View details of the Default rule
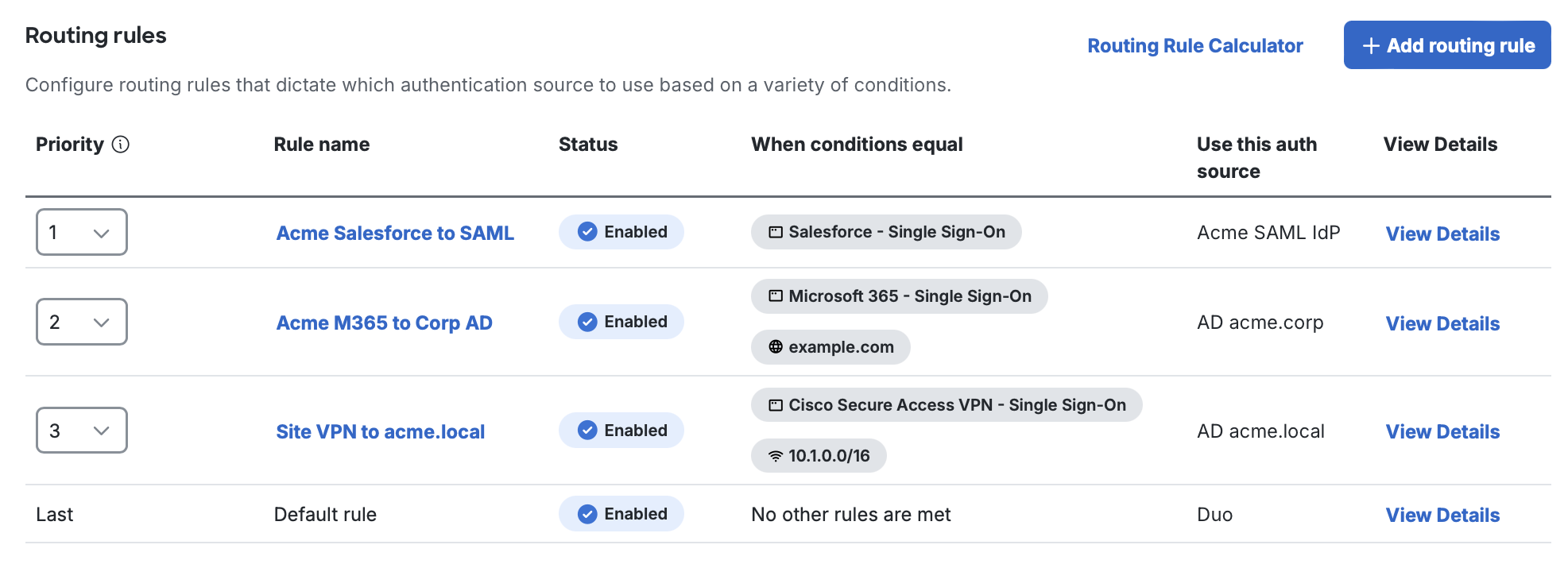This screenshot has height=564, width=1568. 1442,514
